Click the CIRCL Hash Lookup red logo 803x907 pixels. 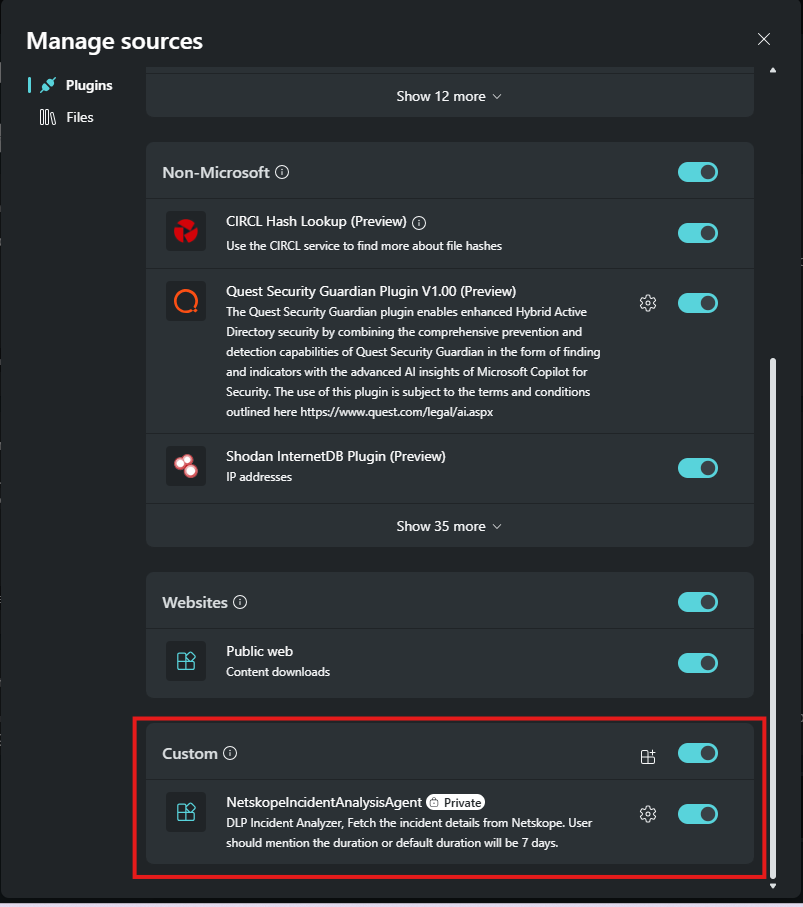tap(186, 231)
